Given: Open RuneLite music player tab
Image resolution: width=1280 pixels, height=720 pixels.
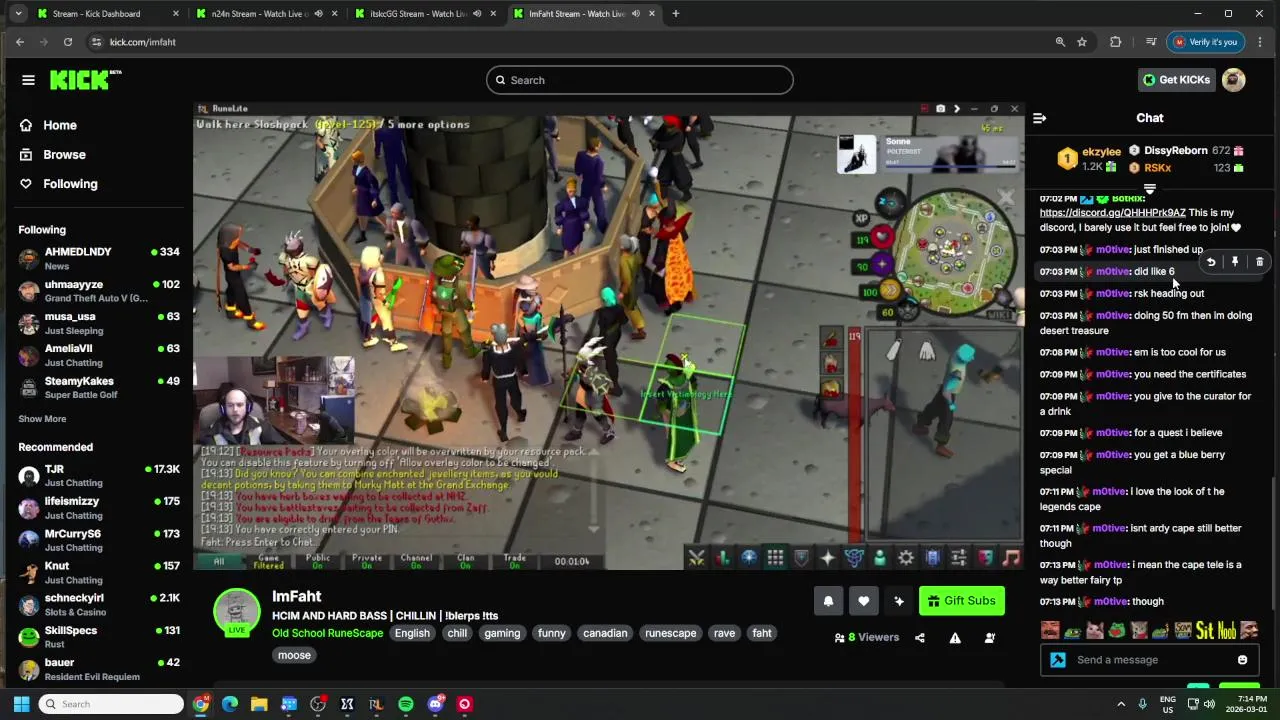Looking at the screenshot, I should pos(1011,558).
